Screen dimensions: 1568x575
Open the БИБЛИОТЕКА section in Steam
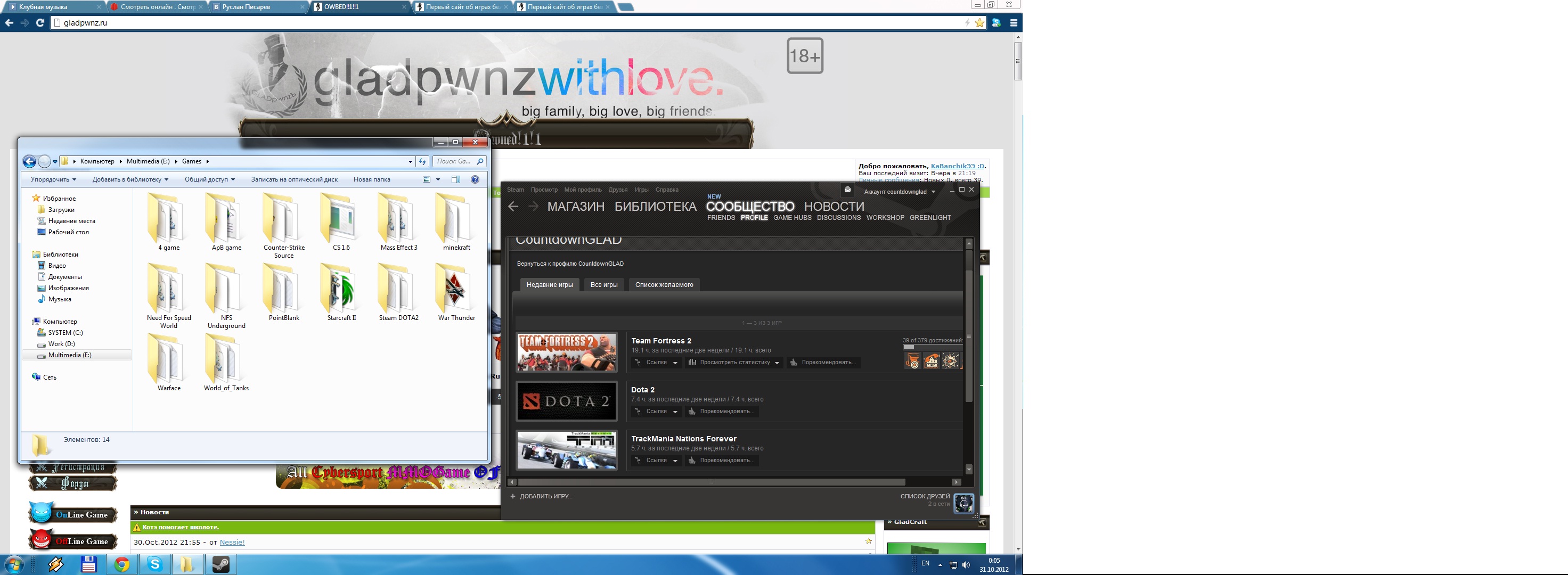[x=655, y=207]
